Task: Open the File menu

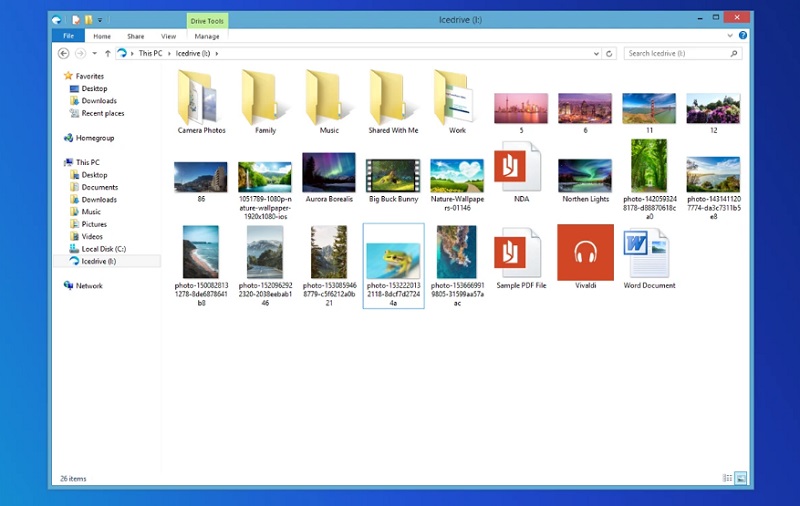Action: pos(68,36)
